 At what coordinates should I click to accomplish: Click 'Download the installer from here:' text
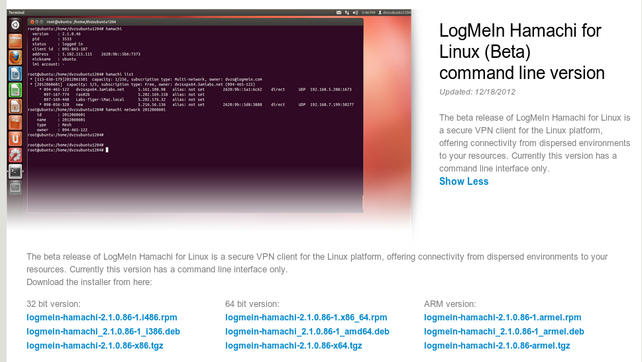(89, 282)
